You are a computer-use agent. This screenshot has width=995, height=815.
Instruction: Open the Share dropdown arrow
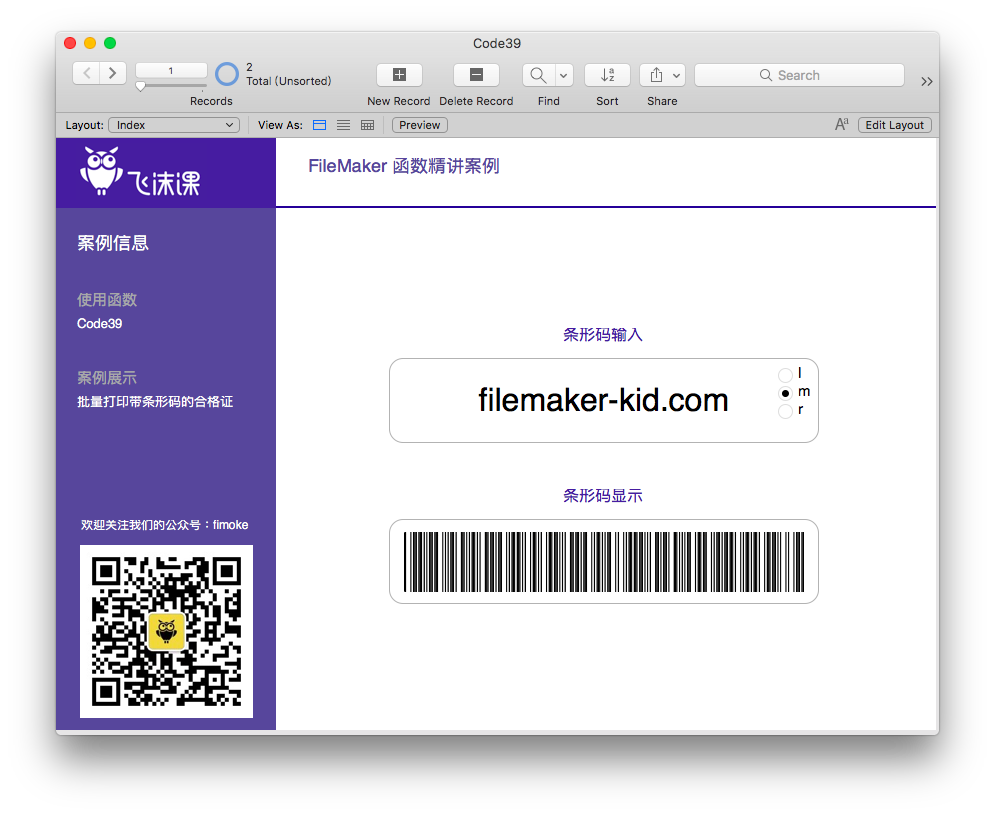coord(677,75)
